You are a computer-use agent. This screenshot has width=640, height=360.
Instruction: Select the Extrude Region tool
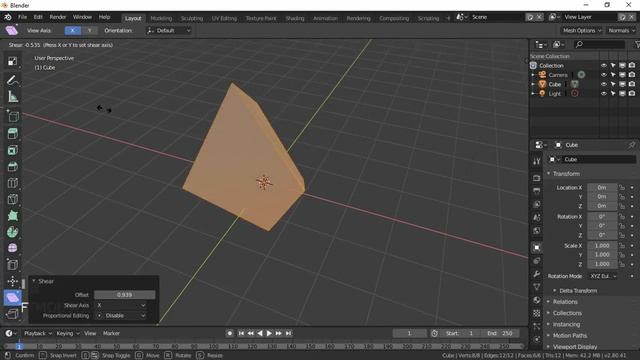(x=13, y=133)
